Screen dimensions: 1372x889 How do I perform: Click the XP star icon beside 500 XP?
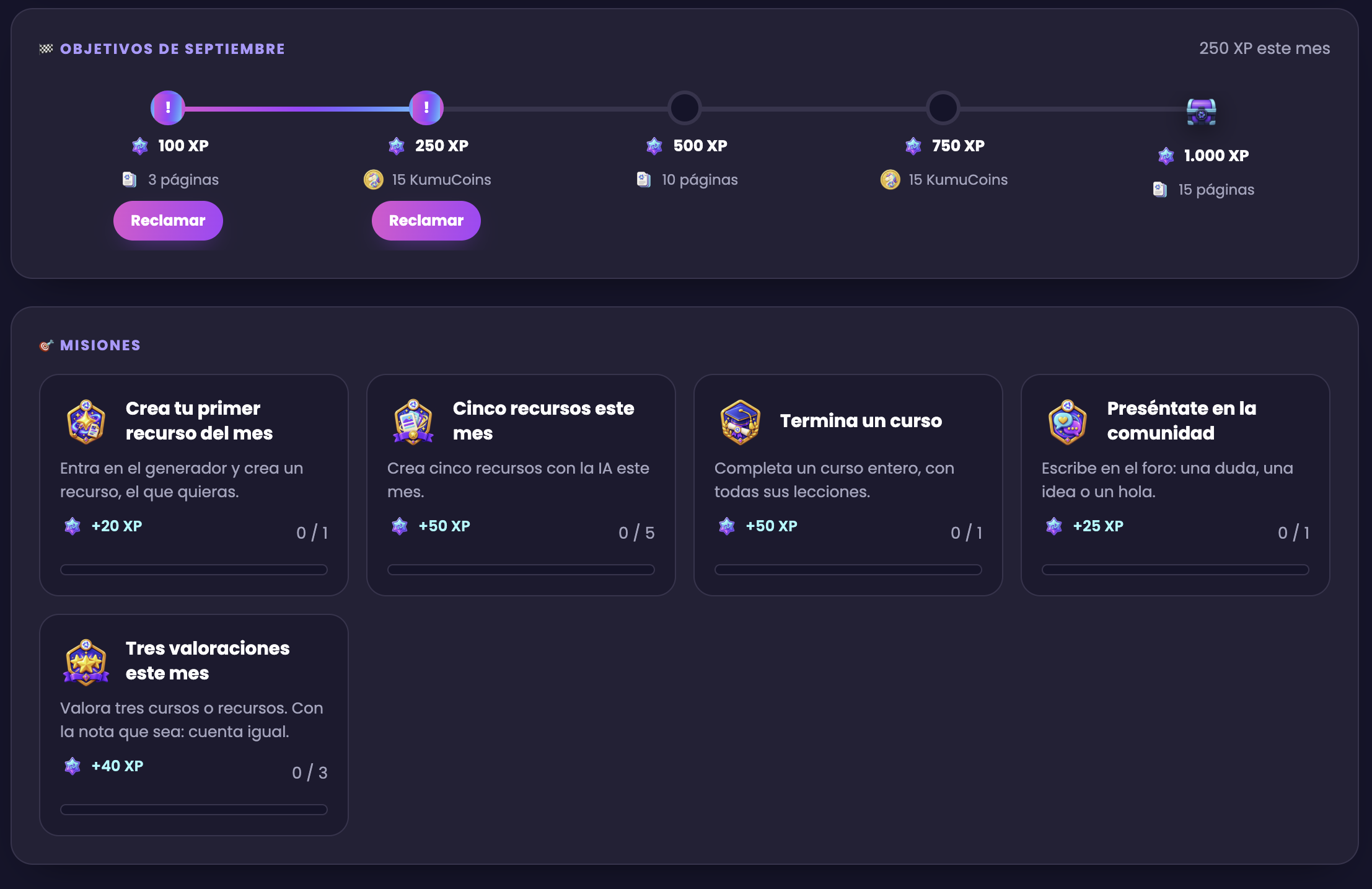(x=654, y=146)
